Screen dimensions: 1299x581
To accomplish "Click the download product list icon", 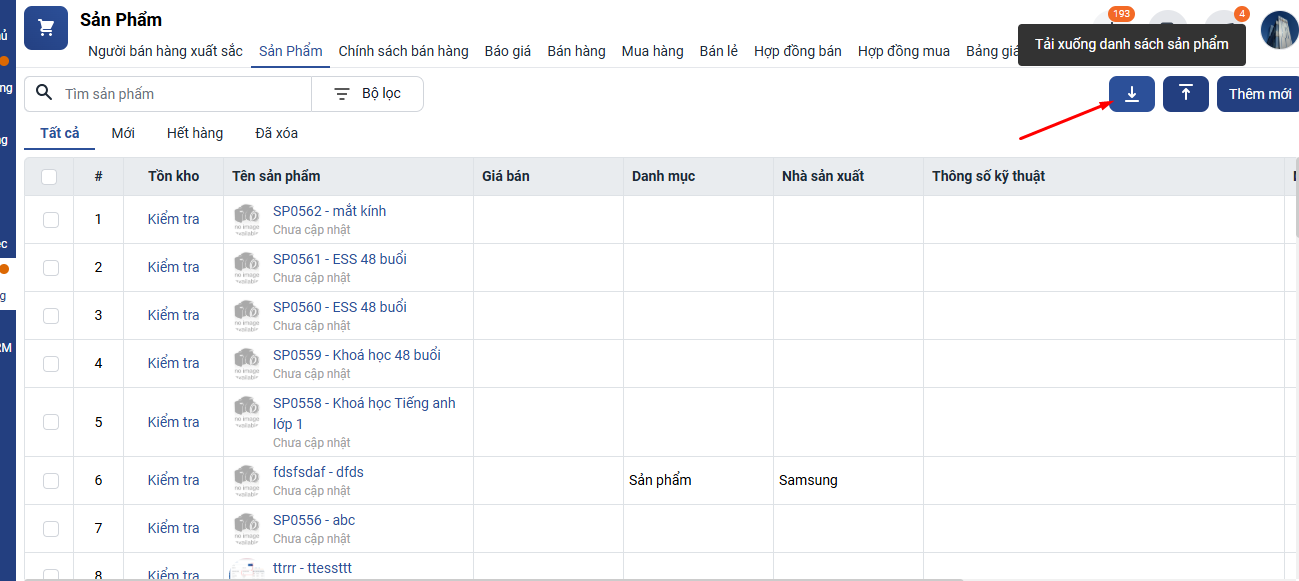I will click(x=1132, y=94).
